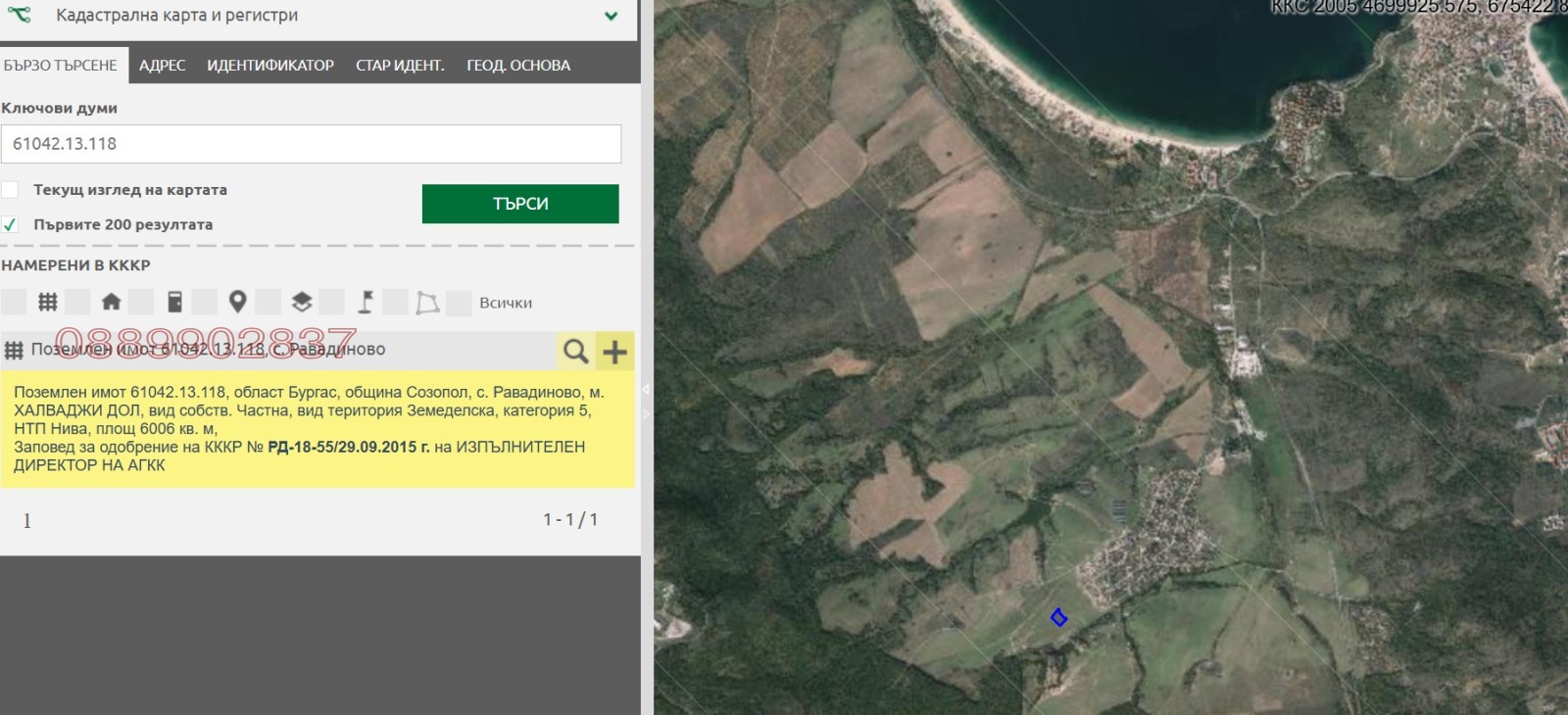This screenshot has width=1568, height=715.
Task: Click the address map pin filter icon
Action: point(237,303)
